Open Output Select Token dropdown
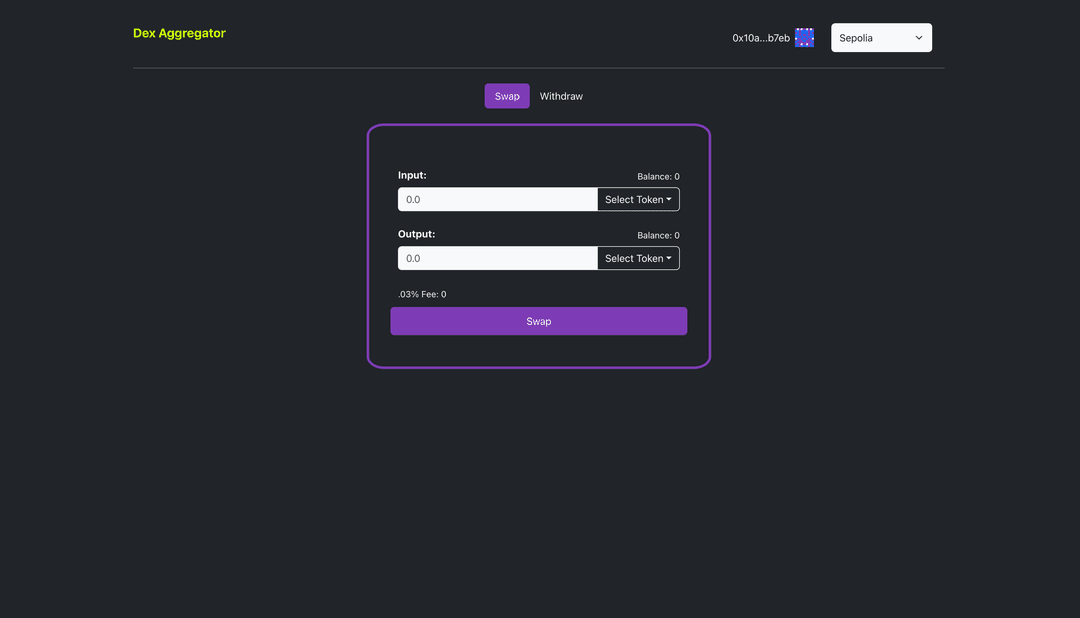Viewport: 1080px width, 618px height. pyautogui.click(x=638, y=258)
